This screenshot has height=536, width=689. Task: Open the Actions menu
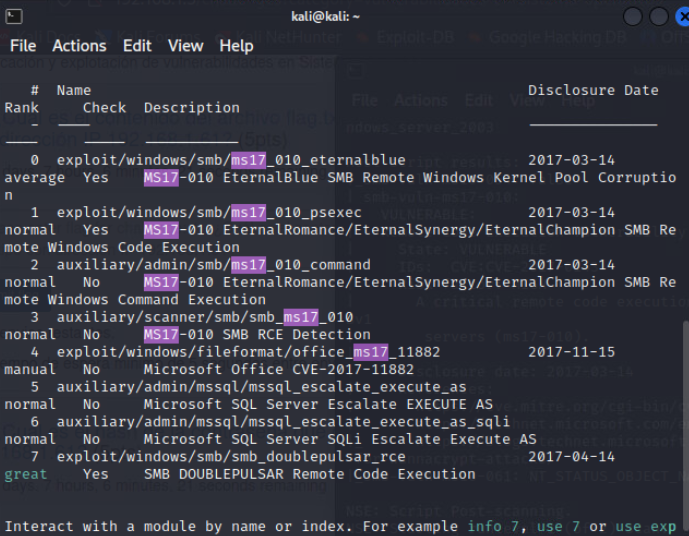(x=80, y=46)
